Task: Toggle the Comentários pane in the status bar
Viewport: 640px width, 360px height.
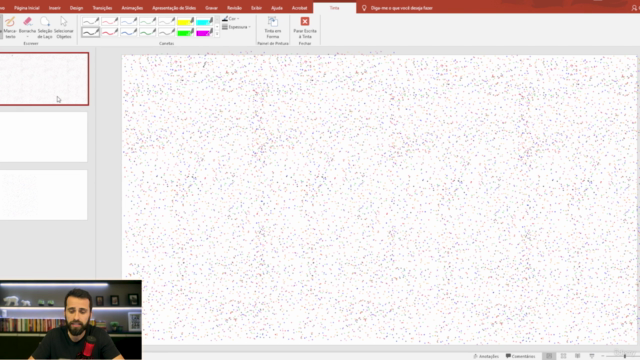Action: click(520, 356)
